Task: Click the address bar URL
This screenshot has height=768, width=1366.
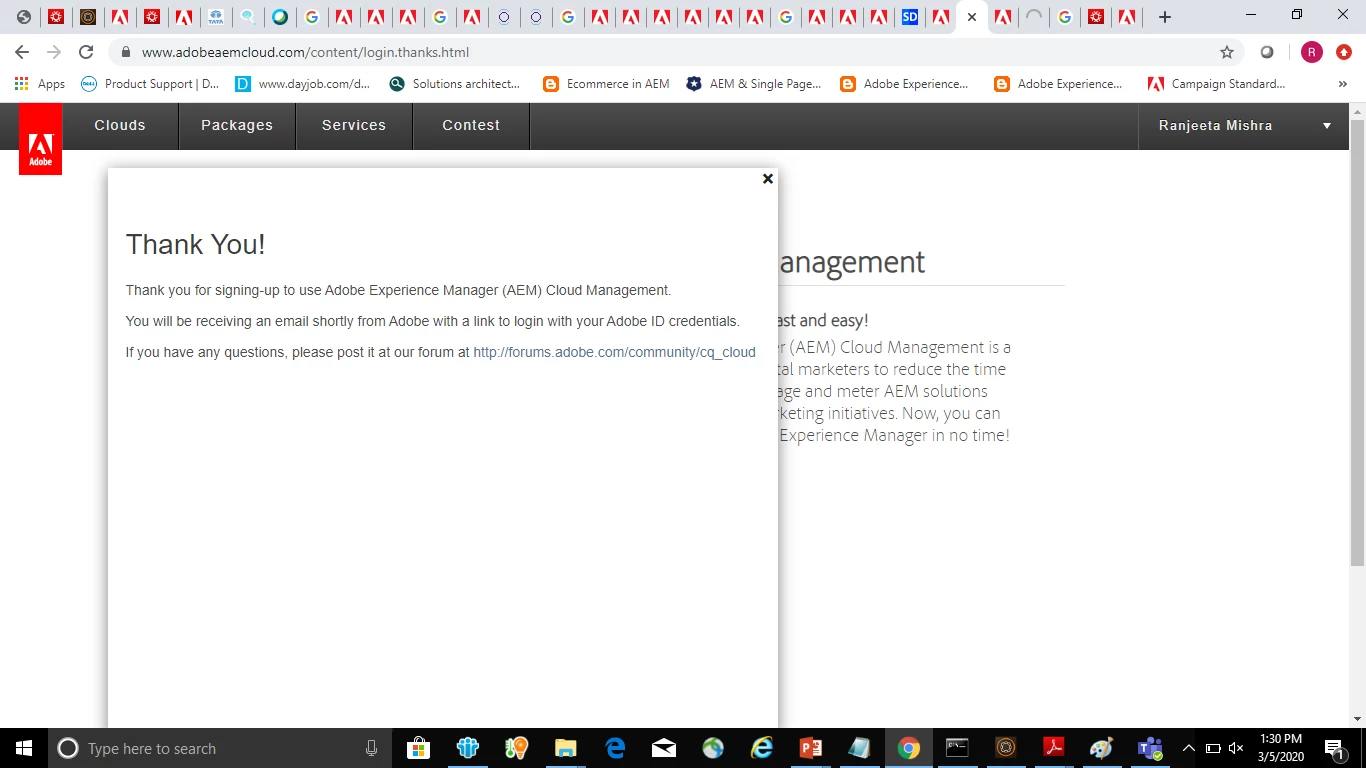Action: pyautogui.click(x=305, y=52)
